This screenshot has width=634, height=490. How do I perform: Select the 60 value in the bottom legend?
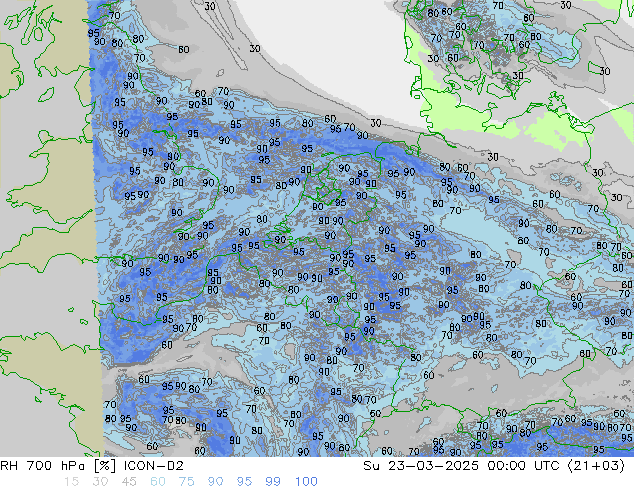[157, 481]
